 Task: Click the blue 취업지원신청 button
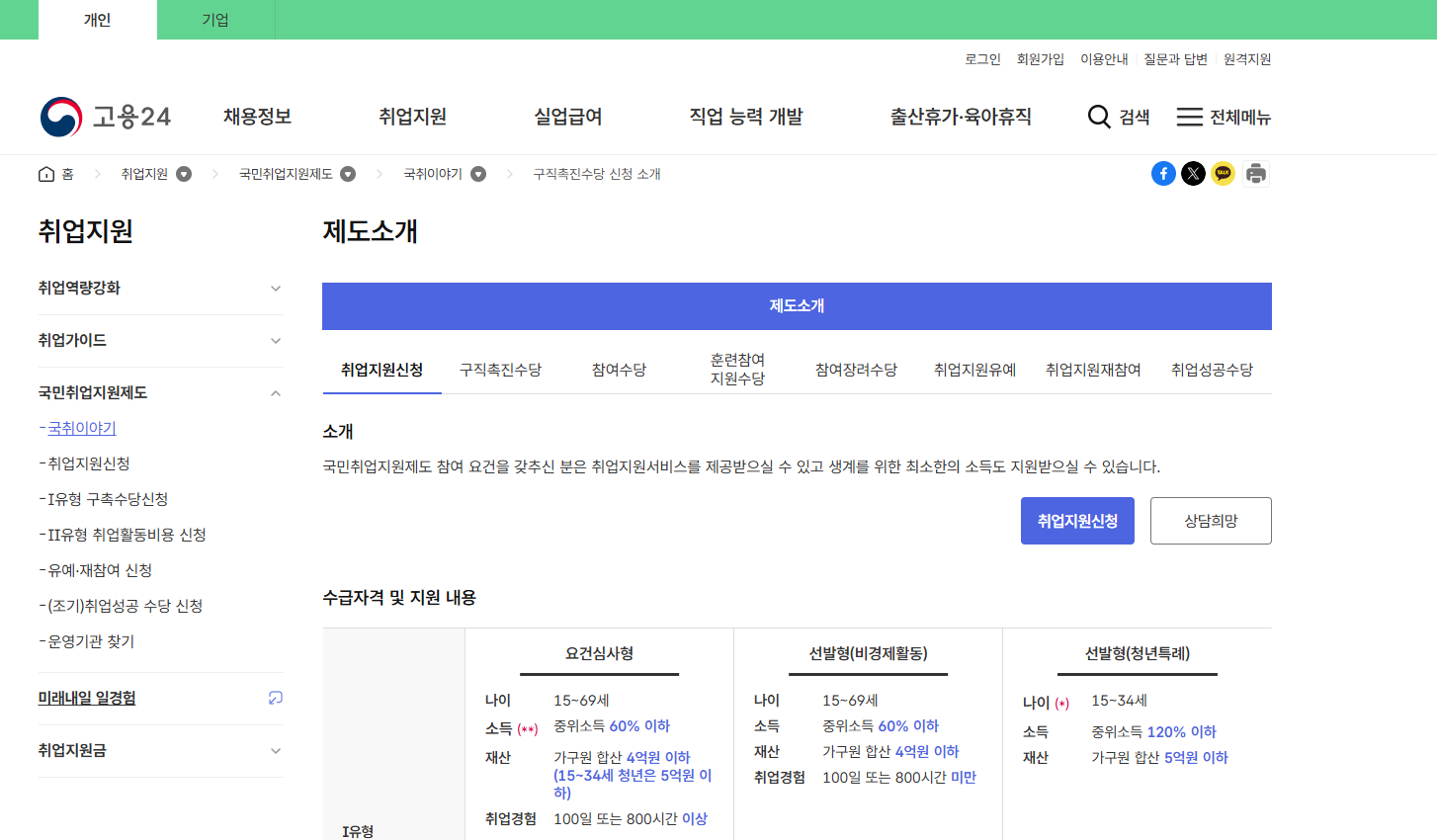pyautogui.click(x=1077, y=520)
